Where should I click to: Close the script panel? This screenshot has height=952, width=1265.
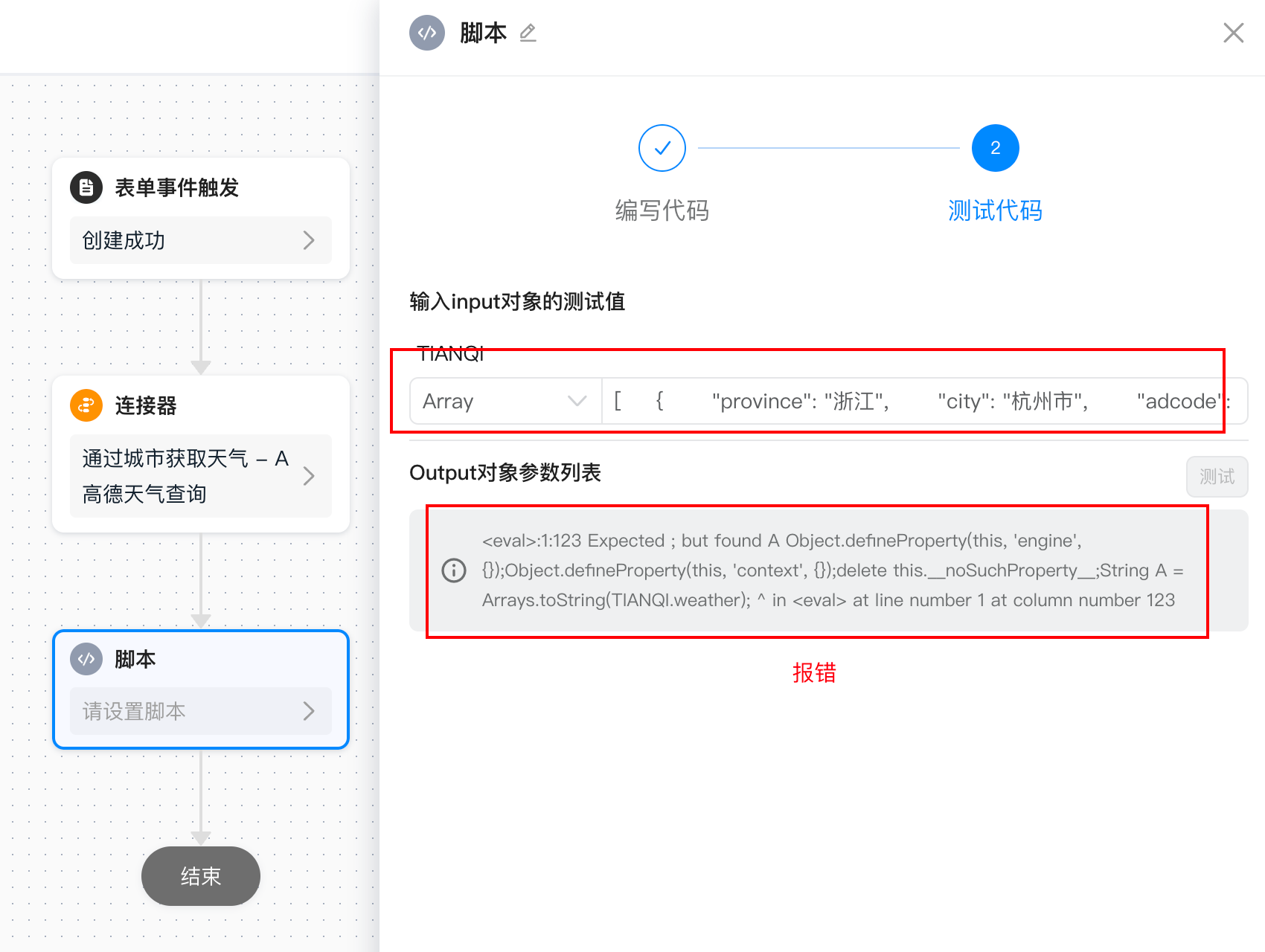click(1233, 33)
